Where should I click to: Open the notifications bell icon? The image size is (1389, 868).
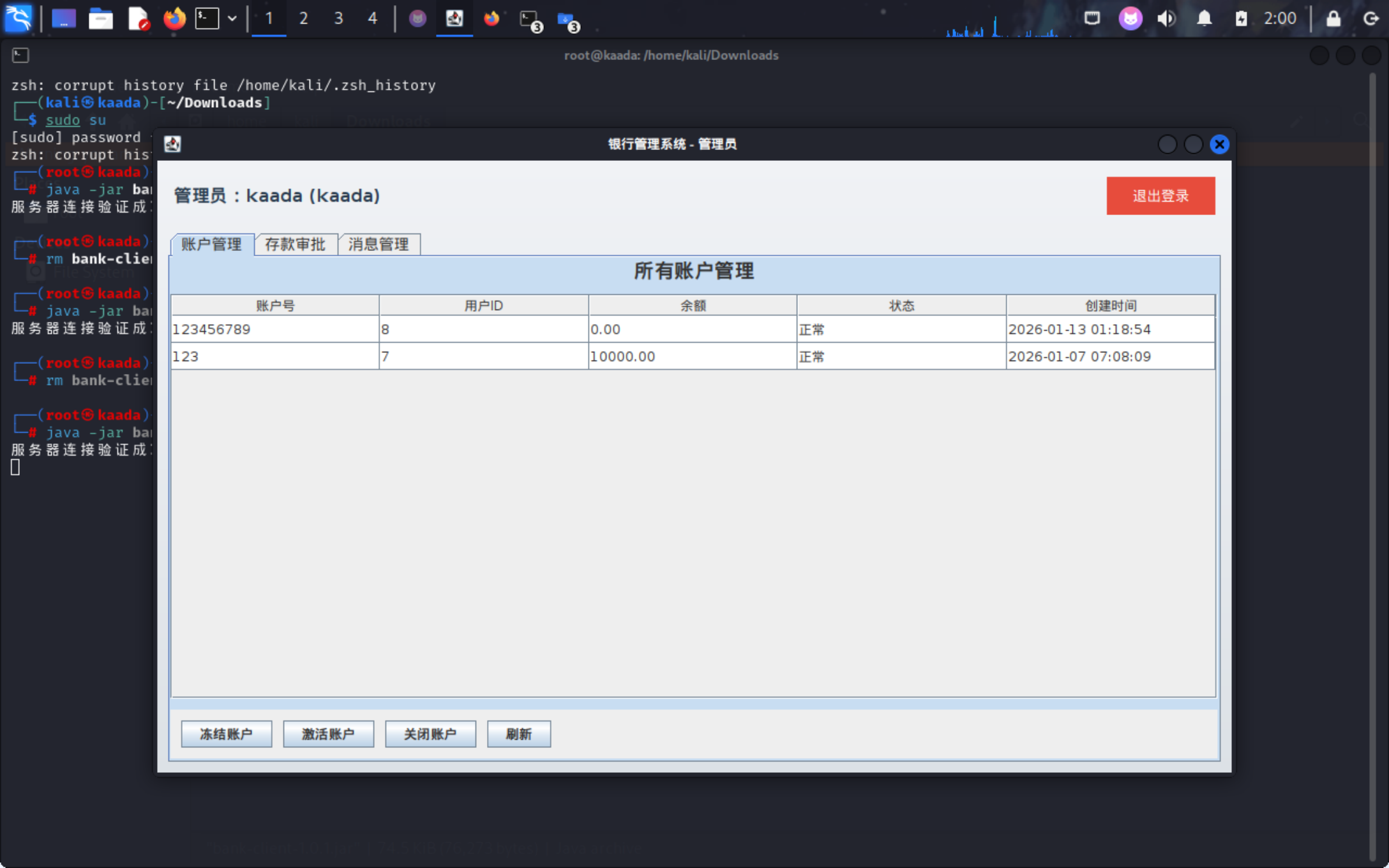1204,18
